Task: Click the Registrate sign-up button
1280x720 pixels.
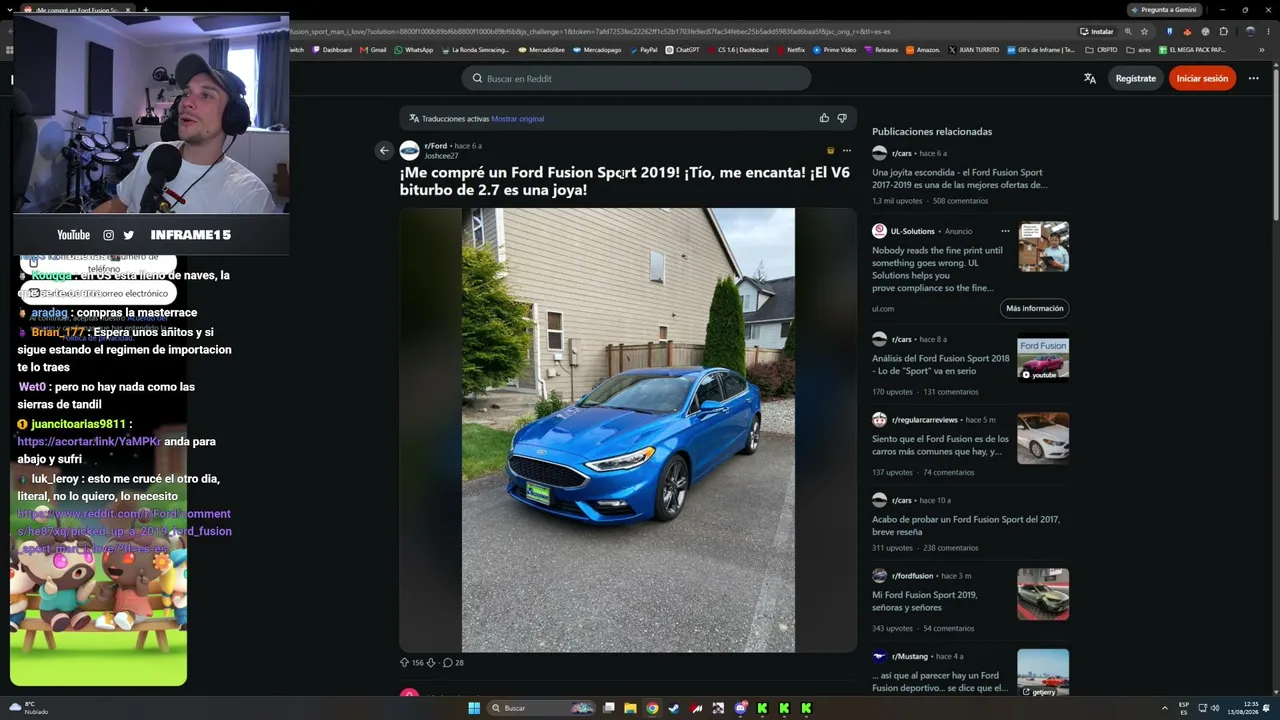Action: [1136, 78]
